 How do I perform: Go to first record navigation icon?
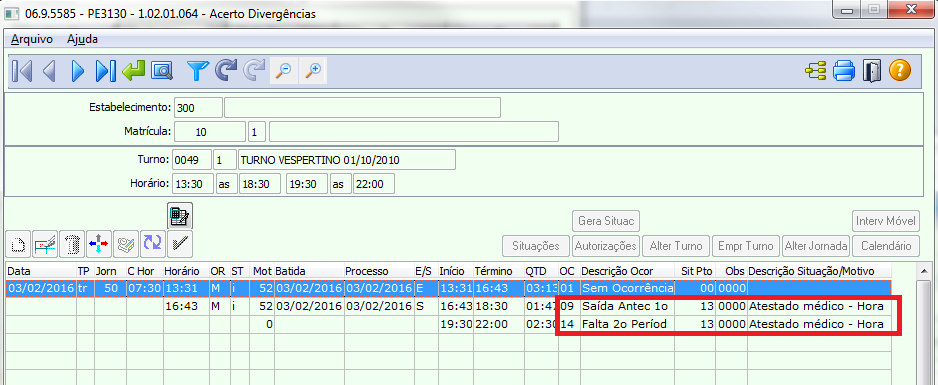(x=22, y=71)
